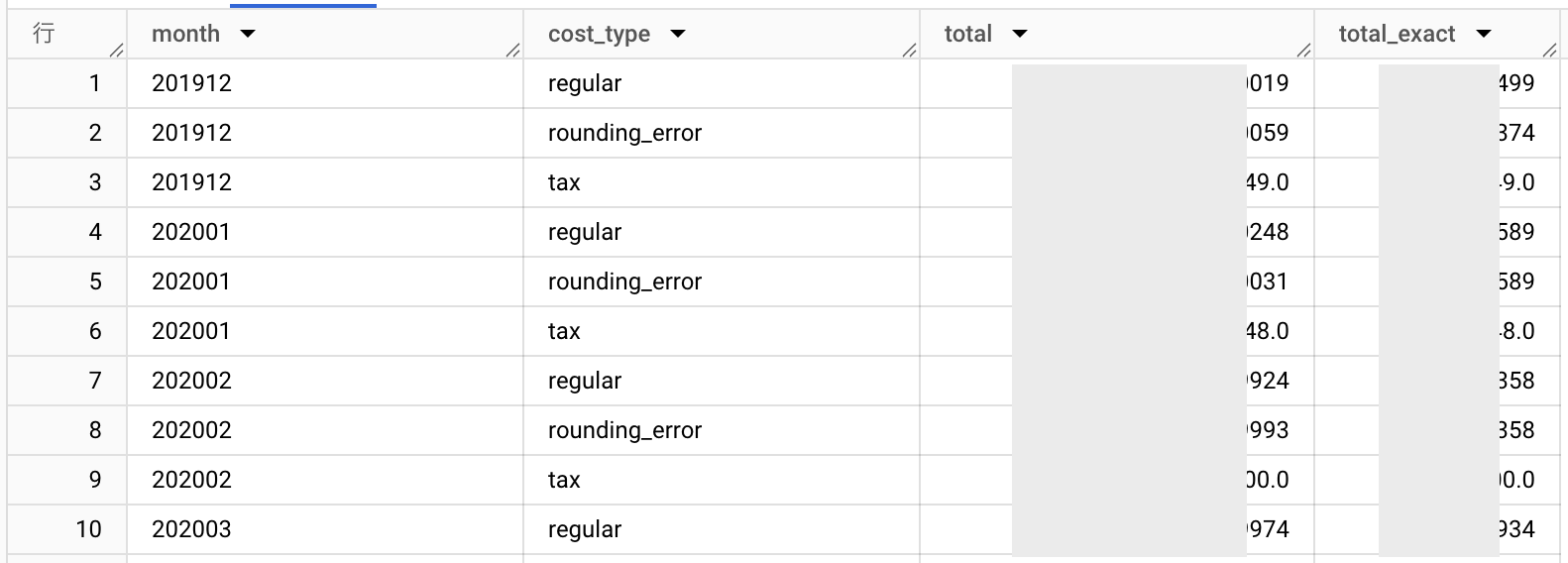Select the 201912 cell in row 1
The height and width of the screenshot is (563, 1568).
(191, 83)
